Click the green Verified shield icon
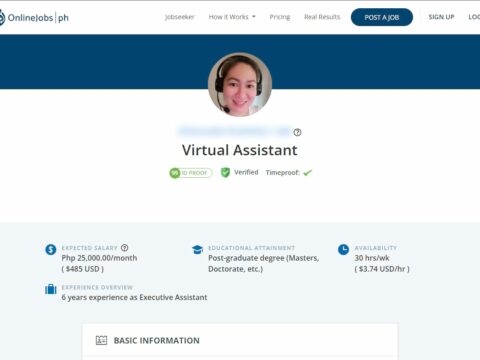Screen dimensions: 480x360 click(x=225, y=172)
